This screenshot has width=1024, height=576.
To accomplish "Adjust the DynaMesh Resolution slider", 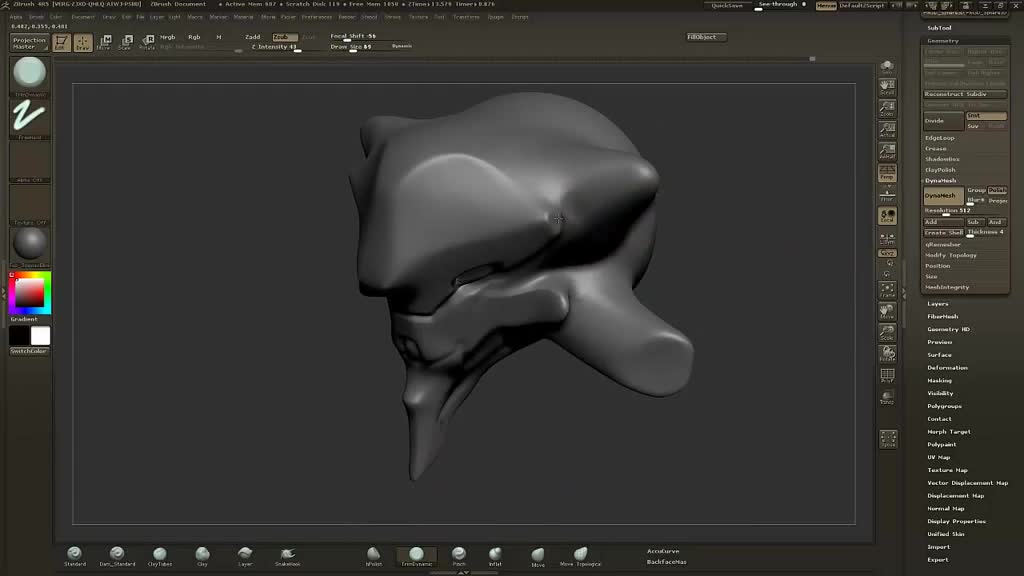I will 965,211.
